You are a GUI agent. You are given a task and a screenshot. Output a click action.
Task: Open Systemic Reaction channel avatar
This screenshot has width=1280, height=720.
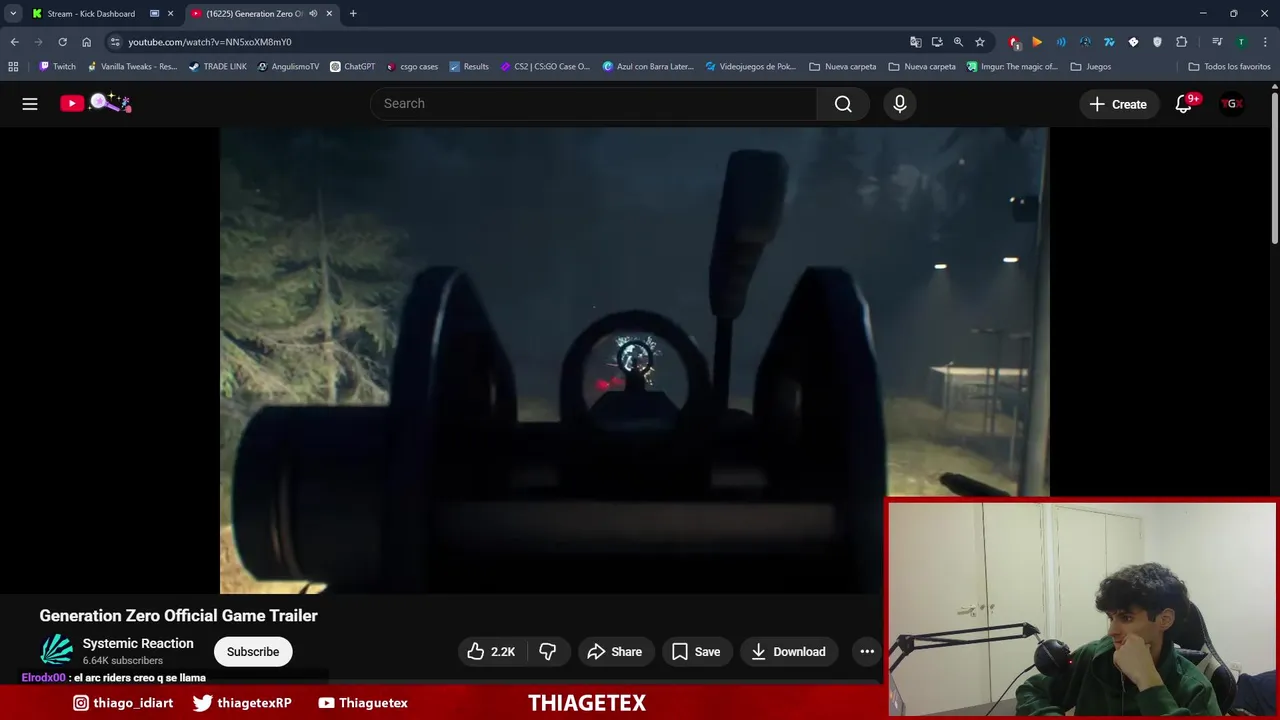tap(57, 651)
